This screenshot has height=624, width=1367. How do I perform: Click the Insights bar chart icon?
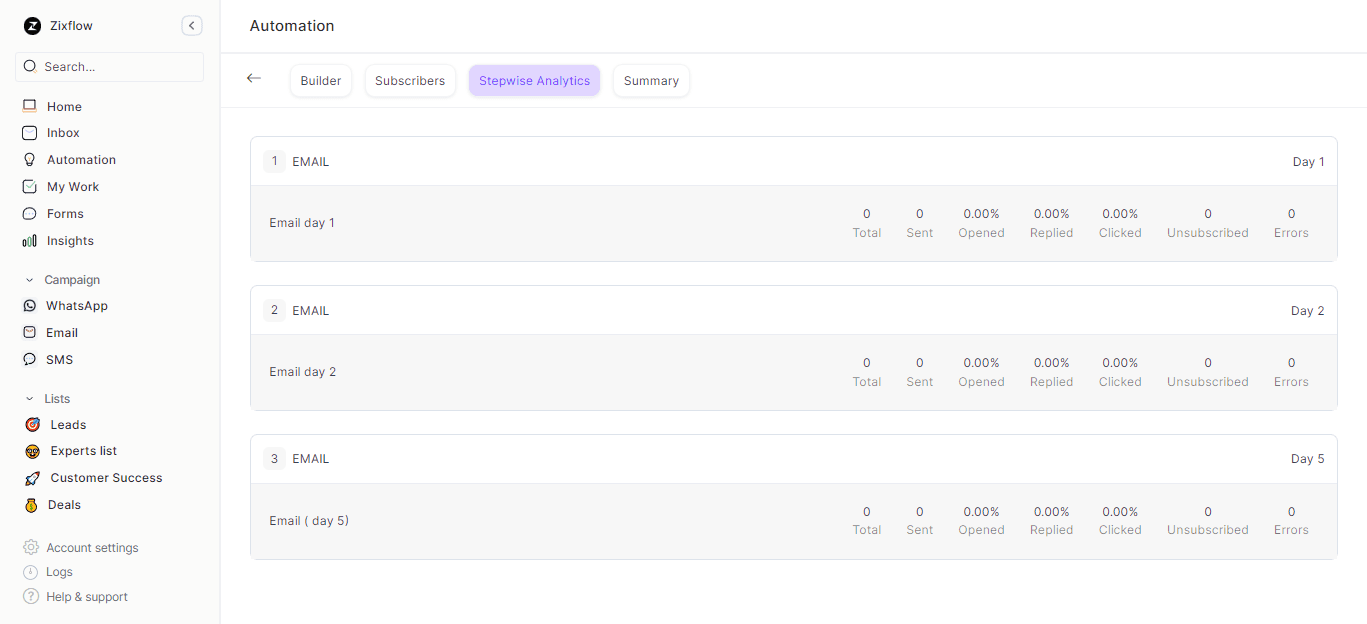[x=30, y=241]
